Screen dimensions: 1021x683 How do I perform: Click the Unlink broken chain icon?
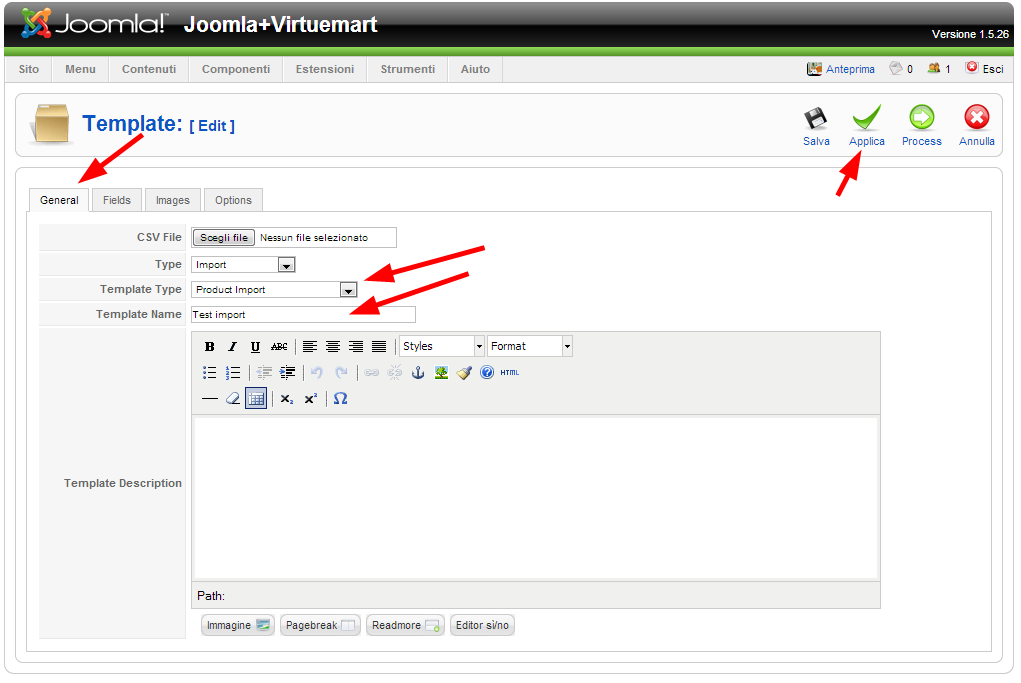coord(395,373)
